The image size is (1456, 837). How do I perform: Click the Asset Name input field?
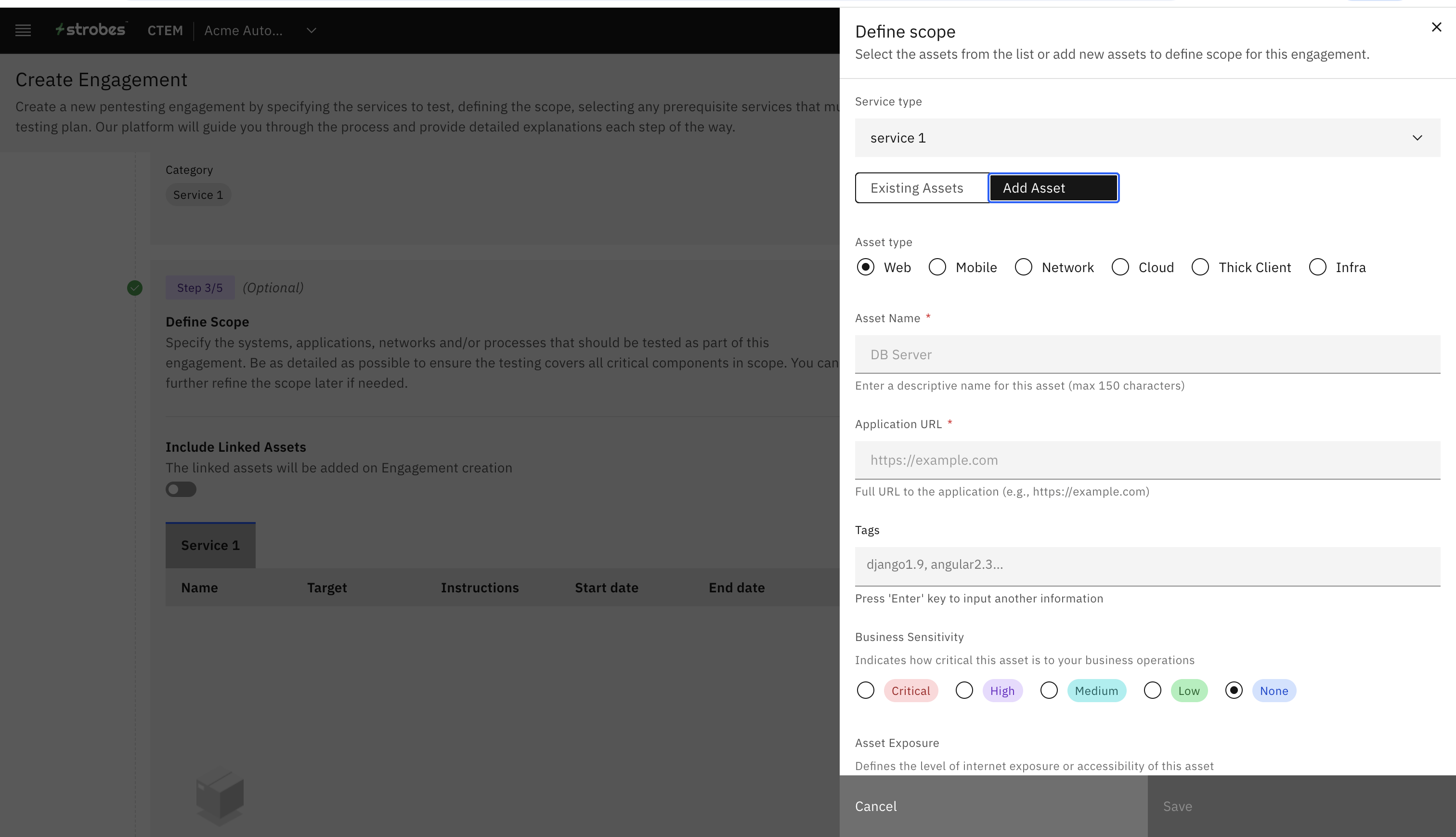click(1147, 355)
